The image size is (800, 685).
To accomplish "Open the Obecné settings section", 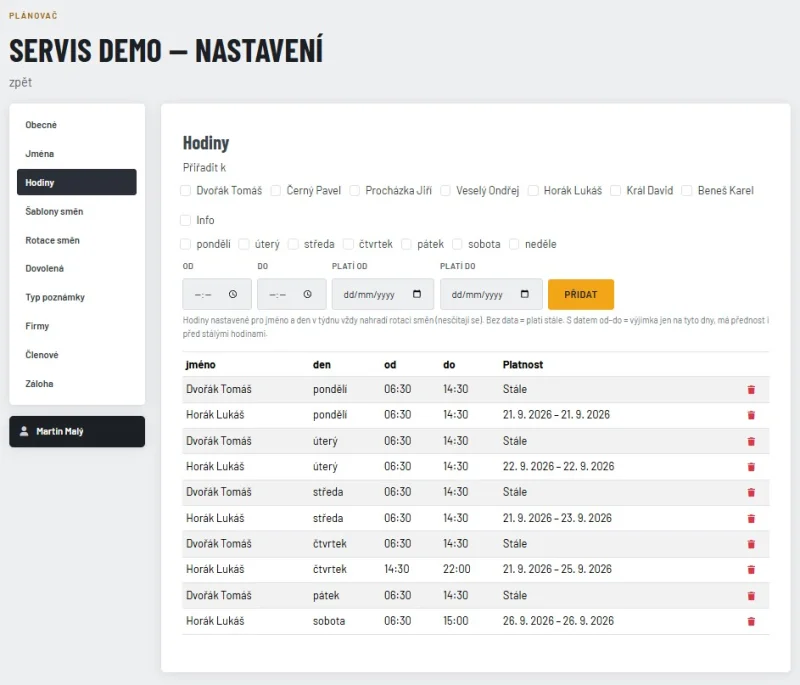I will click(77, 125).
